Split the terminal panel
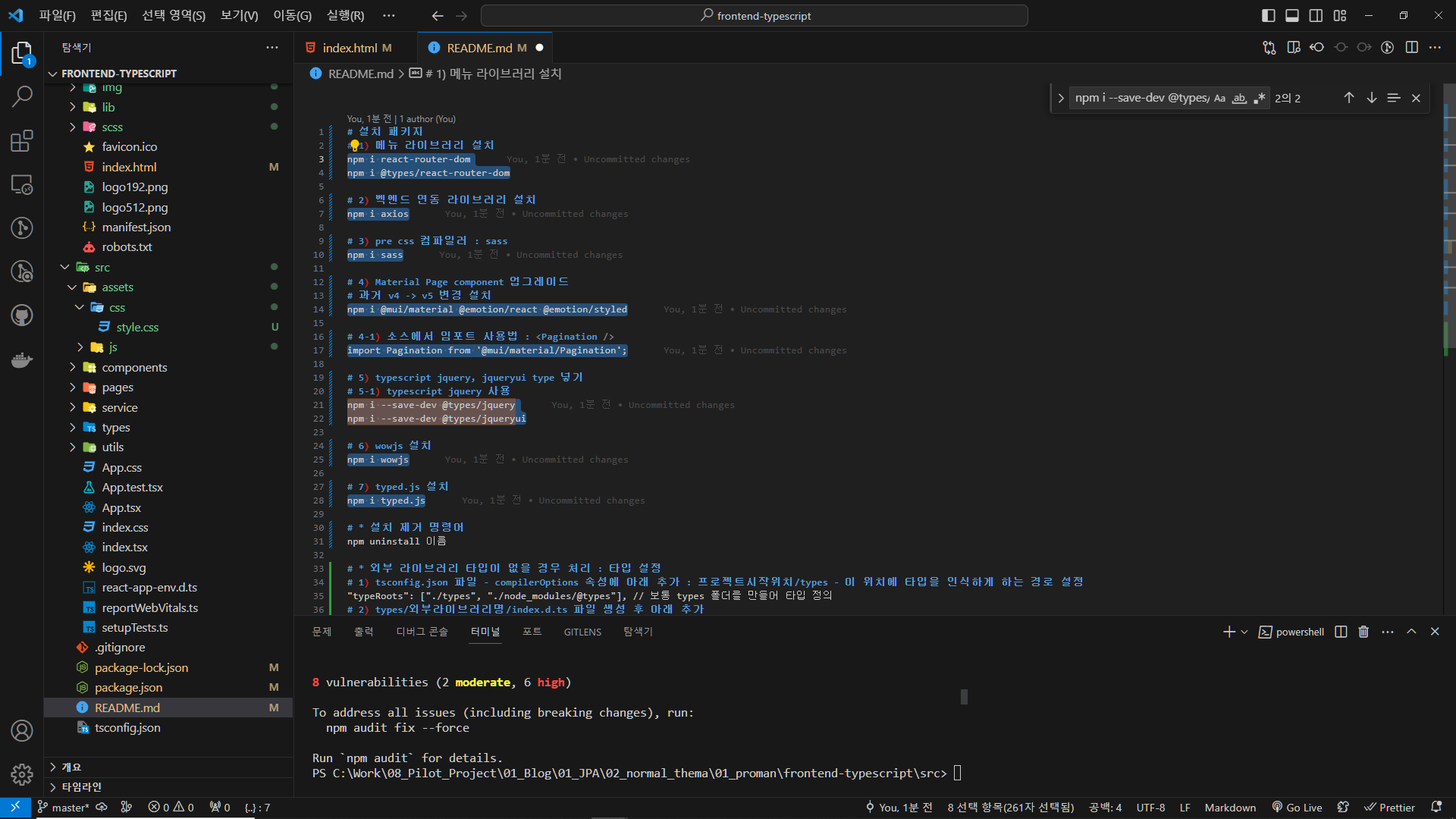1456x819 pixels. 1341,632
